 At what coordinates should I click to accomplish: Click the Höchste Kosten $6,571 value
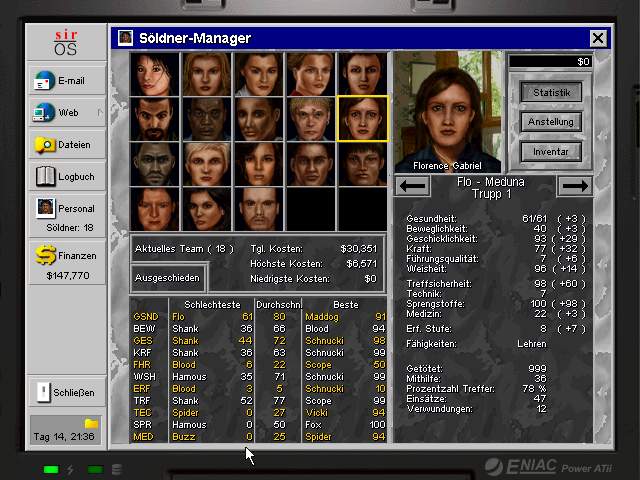pos(361,264)
